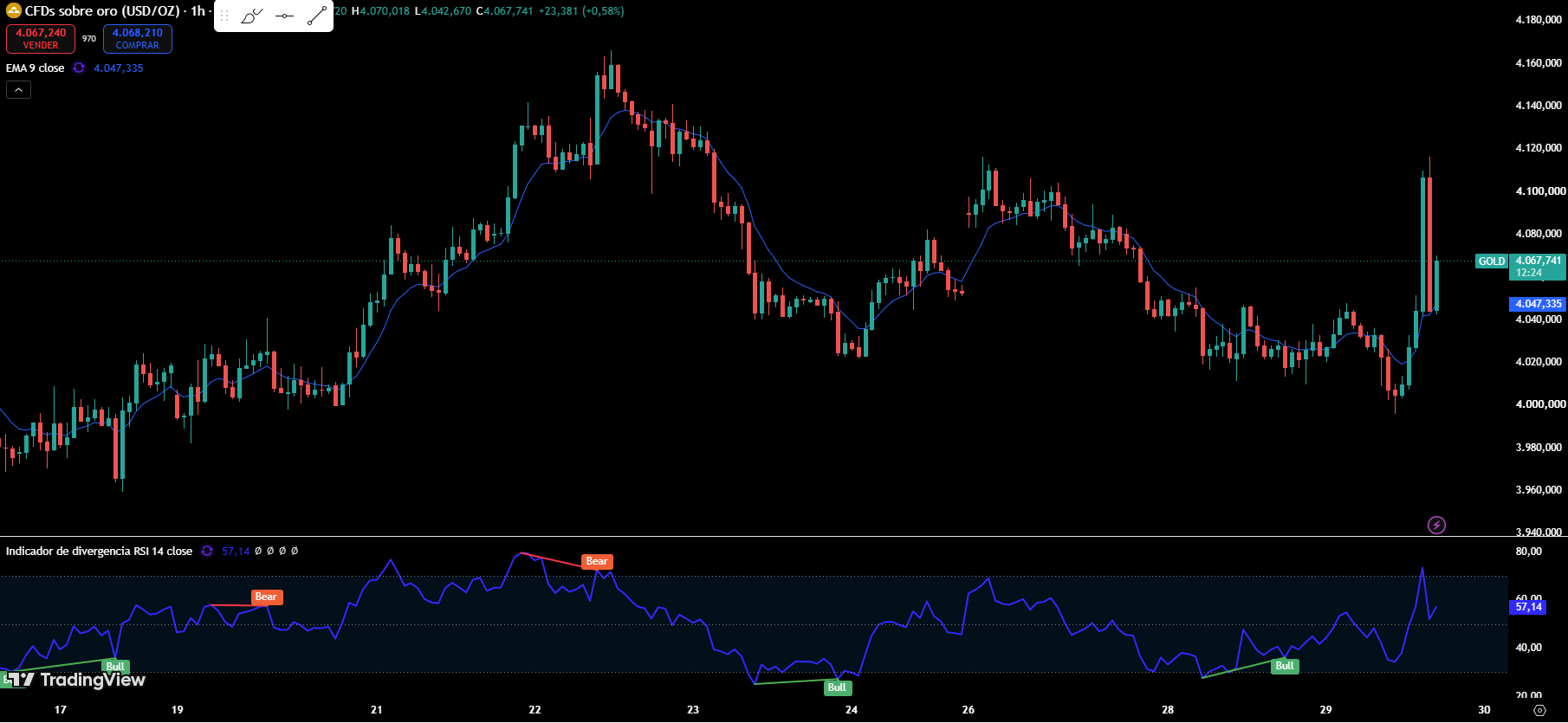This screenshot has height=723, width=1568.
Task: Click the RSI indicator refresh icon
Action: (207, 551)
